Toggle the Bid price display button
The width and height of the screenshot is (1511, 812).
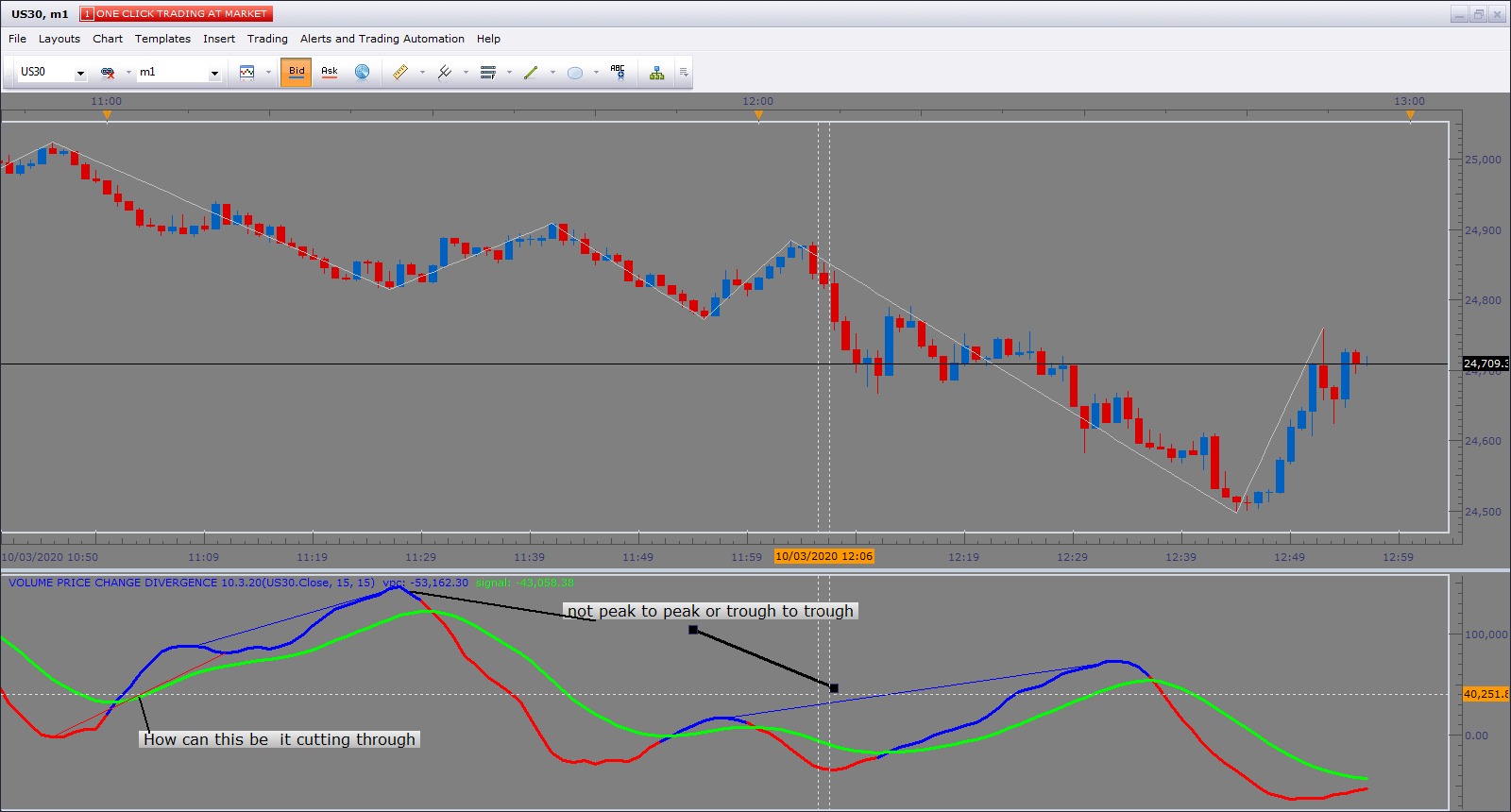tap(297, 72)
